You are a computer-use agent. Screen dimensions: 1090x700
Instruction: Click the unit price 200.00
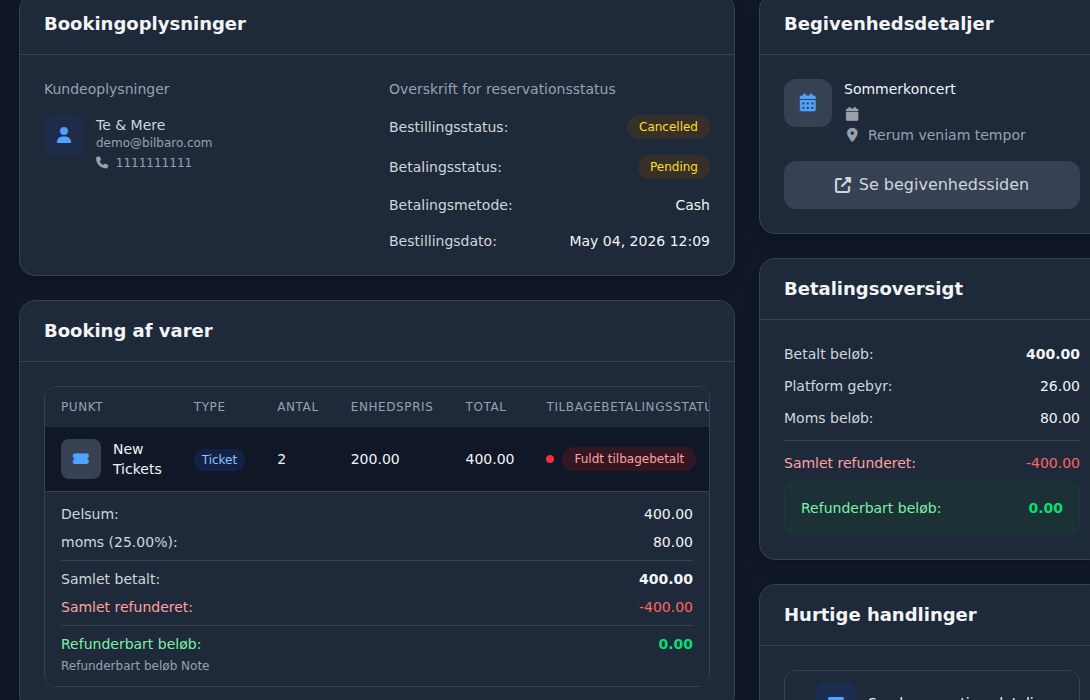point(375,459)
